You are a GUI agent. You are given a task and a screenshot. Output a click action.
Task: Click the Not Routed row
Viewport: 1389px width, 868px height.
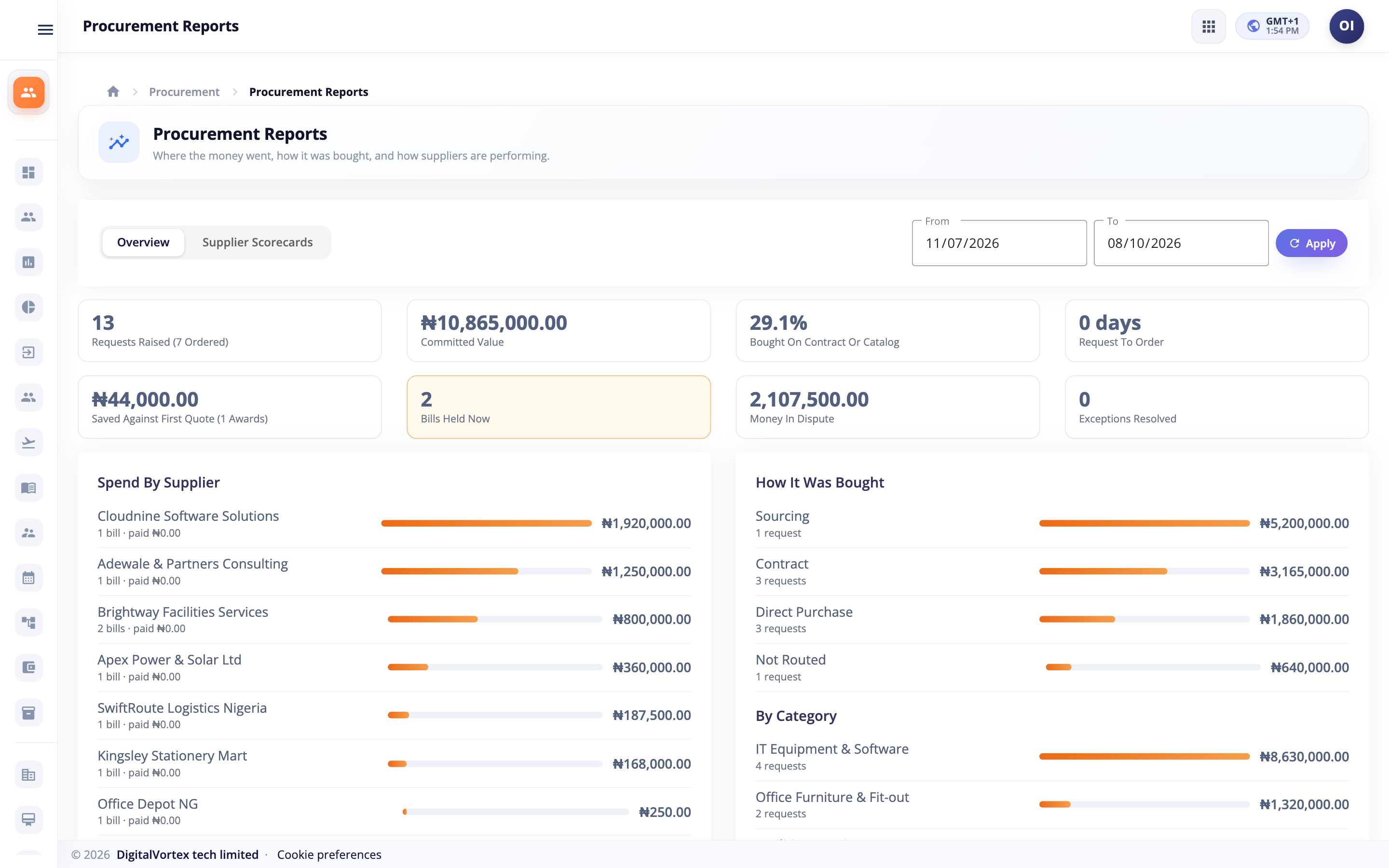tap(1052, 668)
